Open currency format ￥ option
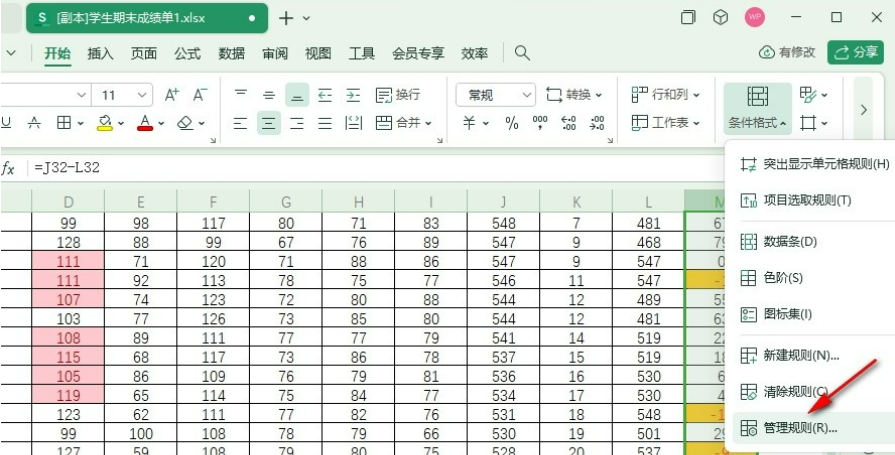The width and height of the screenshot is (895, 455). [470, 123]
